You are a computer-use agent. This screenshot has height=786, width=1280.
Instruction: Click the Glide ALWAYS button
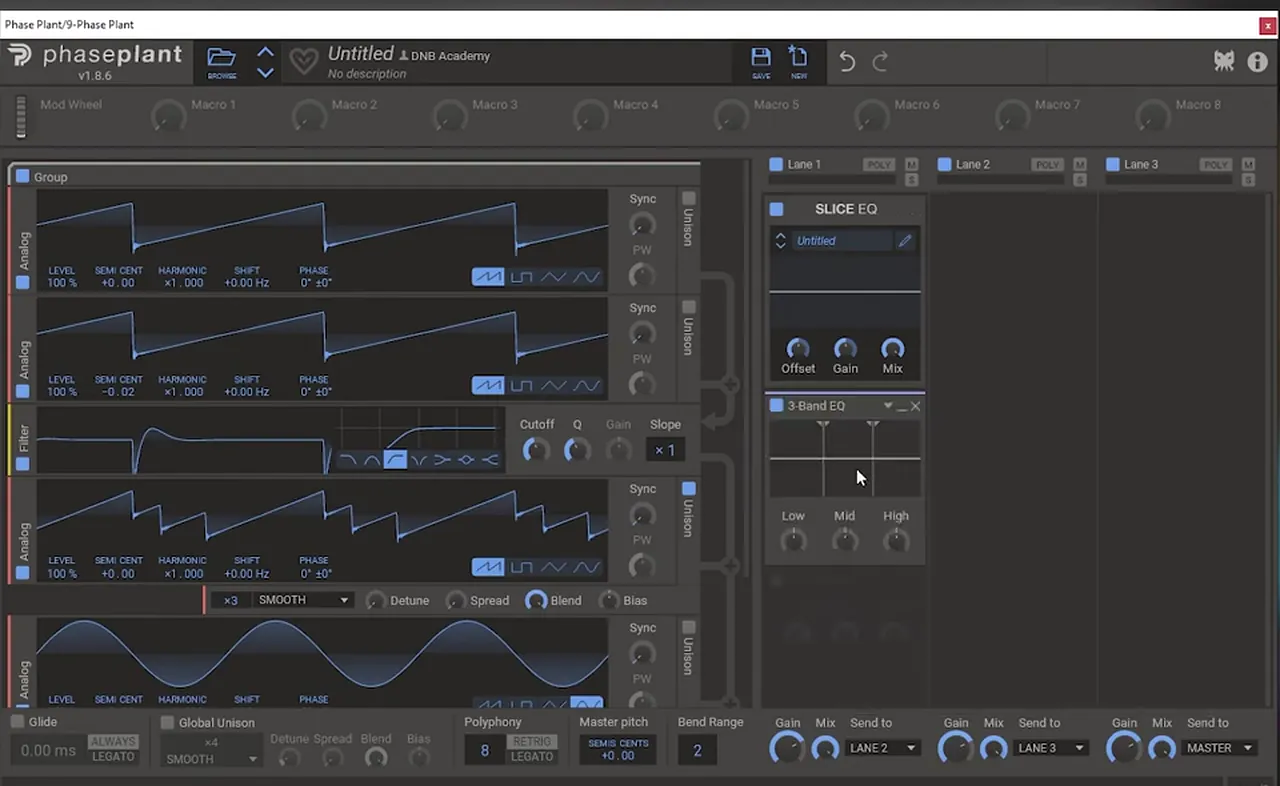pyautogui.click(x=112, y=742)
